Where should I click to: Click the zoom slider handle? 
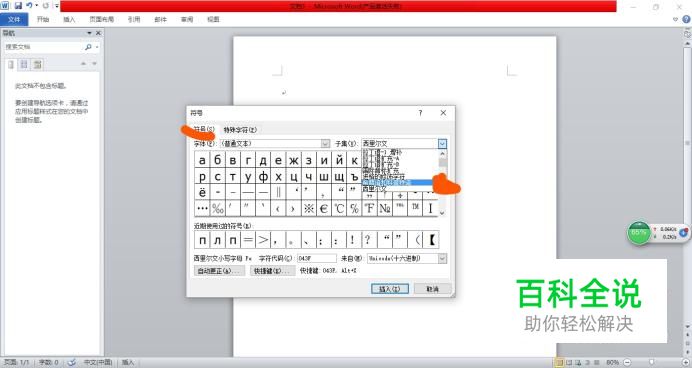click(x=651, y=362)
